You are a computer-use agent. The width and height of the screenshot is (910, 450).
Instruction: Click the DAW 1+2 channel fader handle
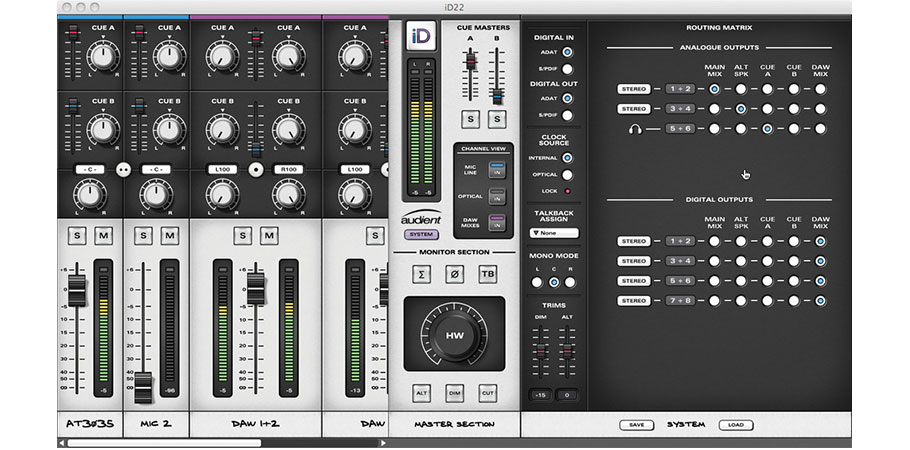click(x=256, y=289)
